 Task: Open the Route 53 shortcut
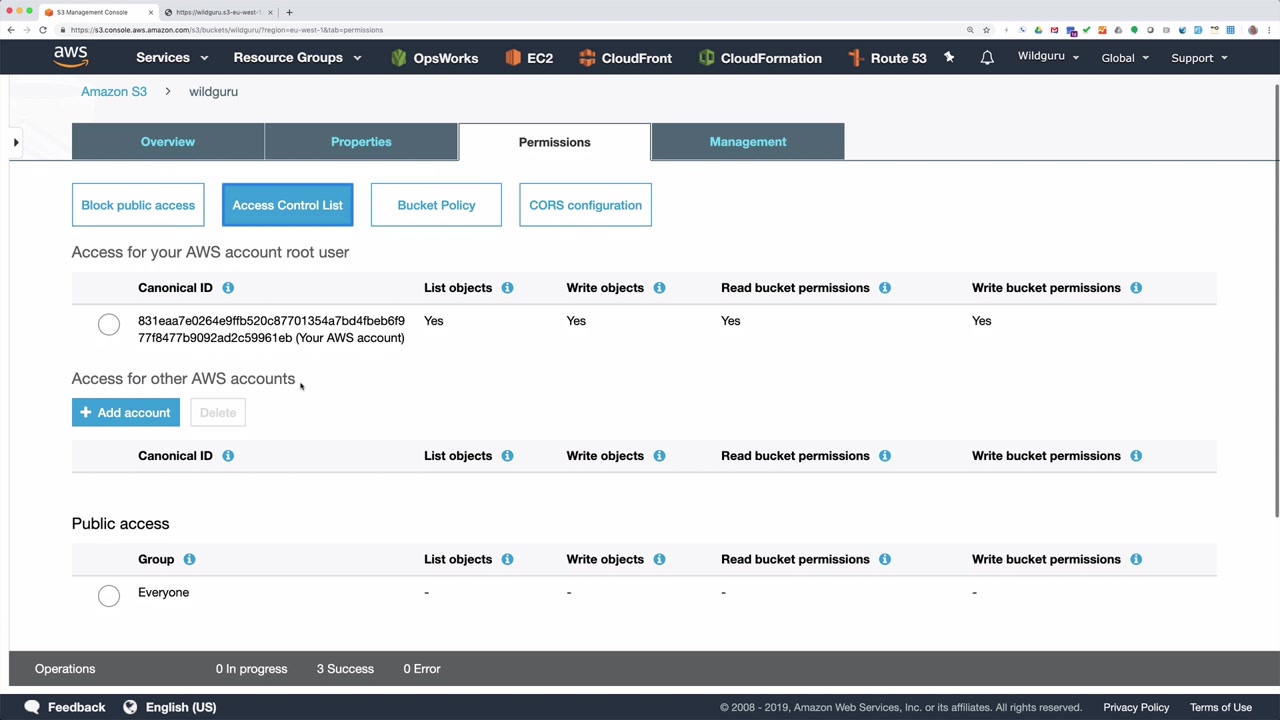887,58
